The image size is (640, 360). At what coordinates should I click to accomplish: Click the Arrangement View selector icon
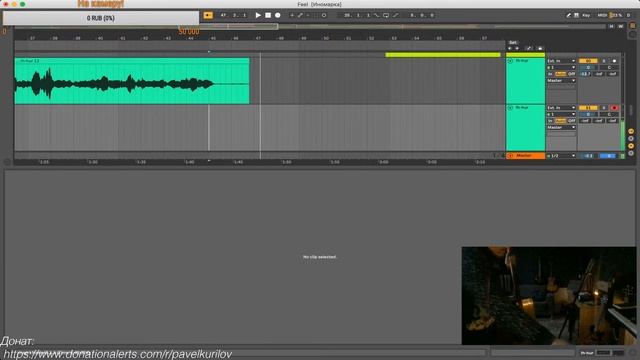pos(633,25)
